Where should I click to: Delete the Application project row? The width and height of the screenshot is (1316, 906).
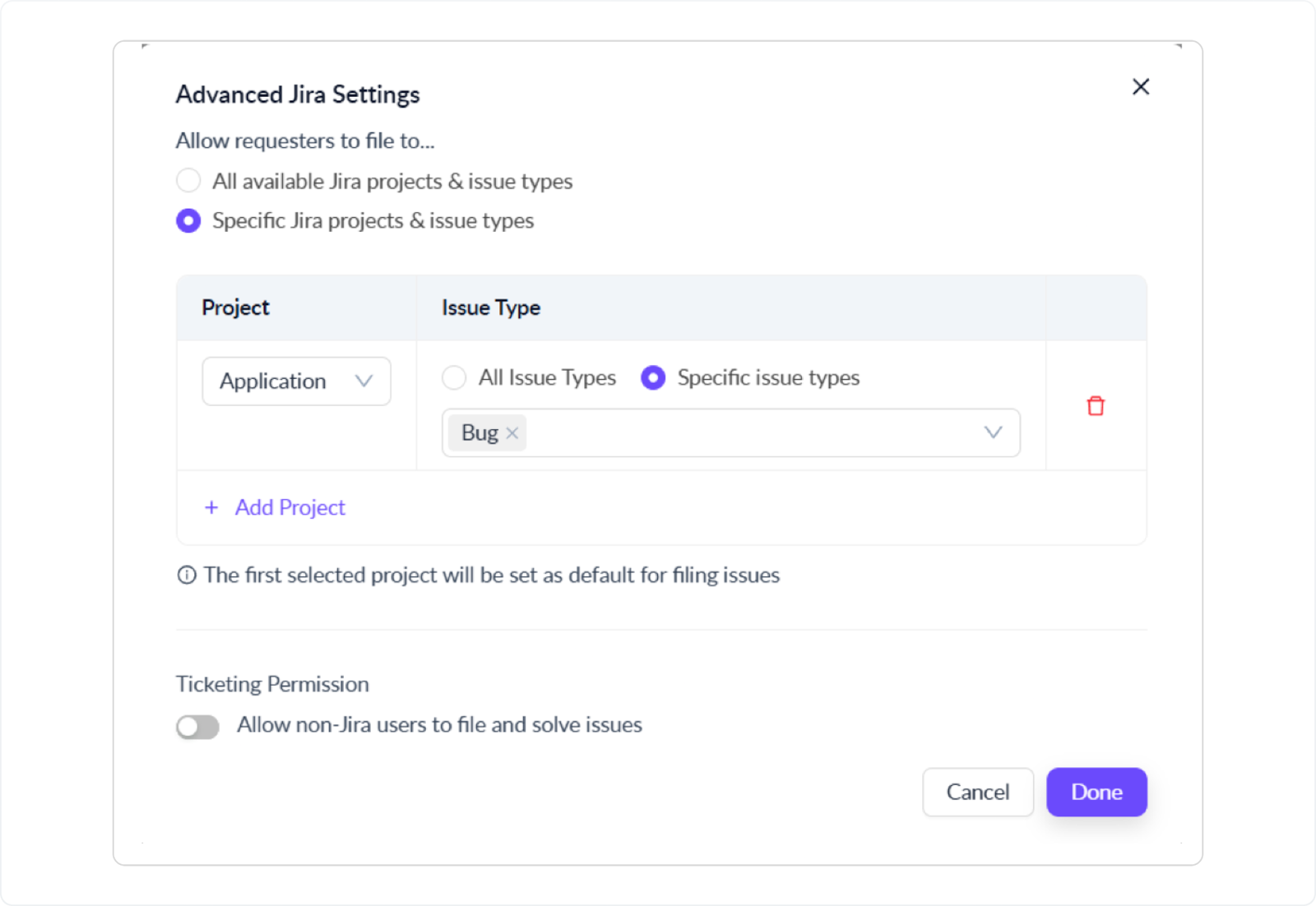1096,406
